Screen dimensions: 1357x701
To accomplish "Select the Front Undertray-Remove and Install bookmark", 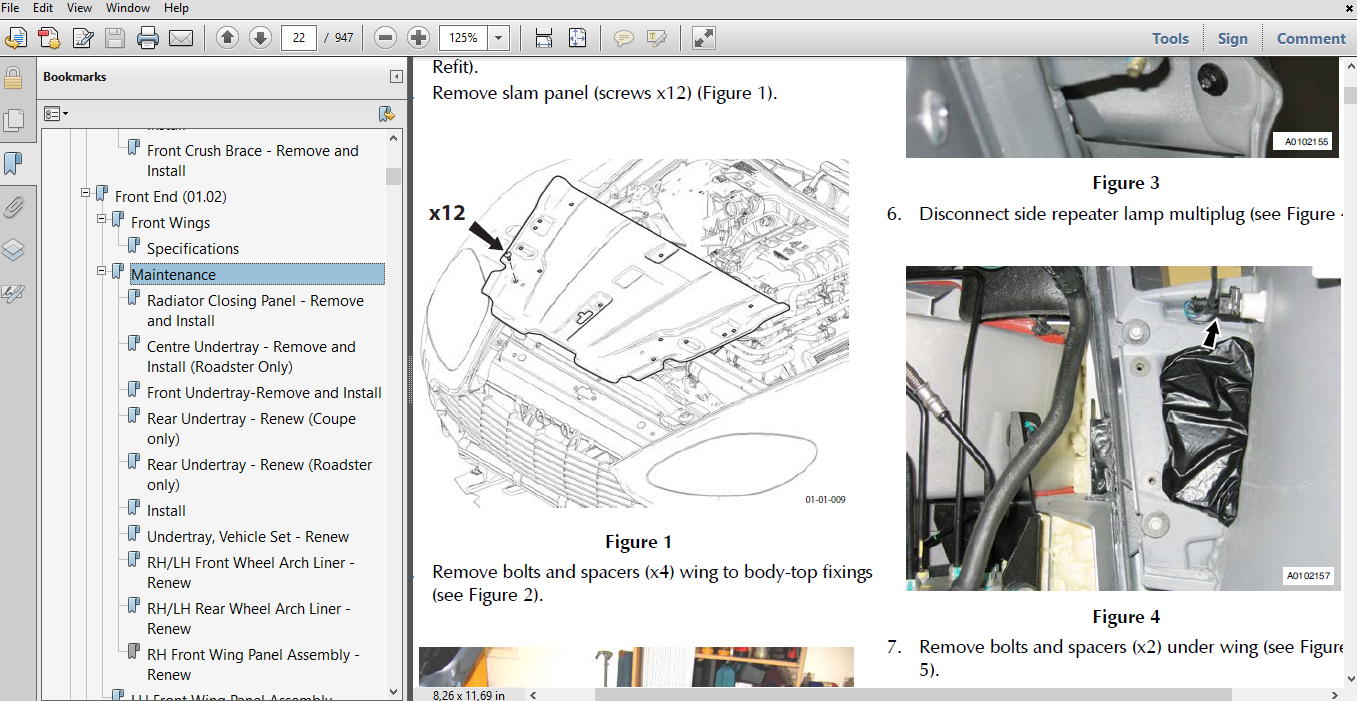I will coord(264,392).
